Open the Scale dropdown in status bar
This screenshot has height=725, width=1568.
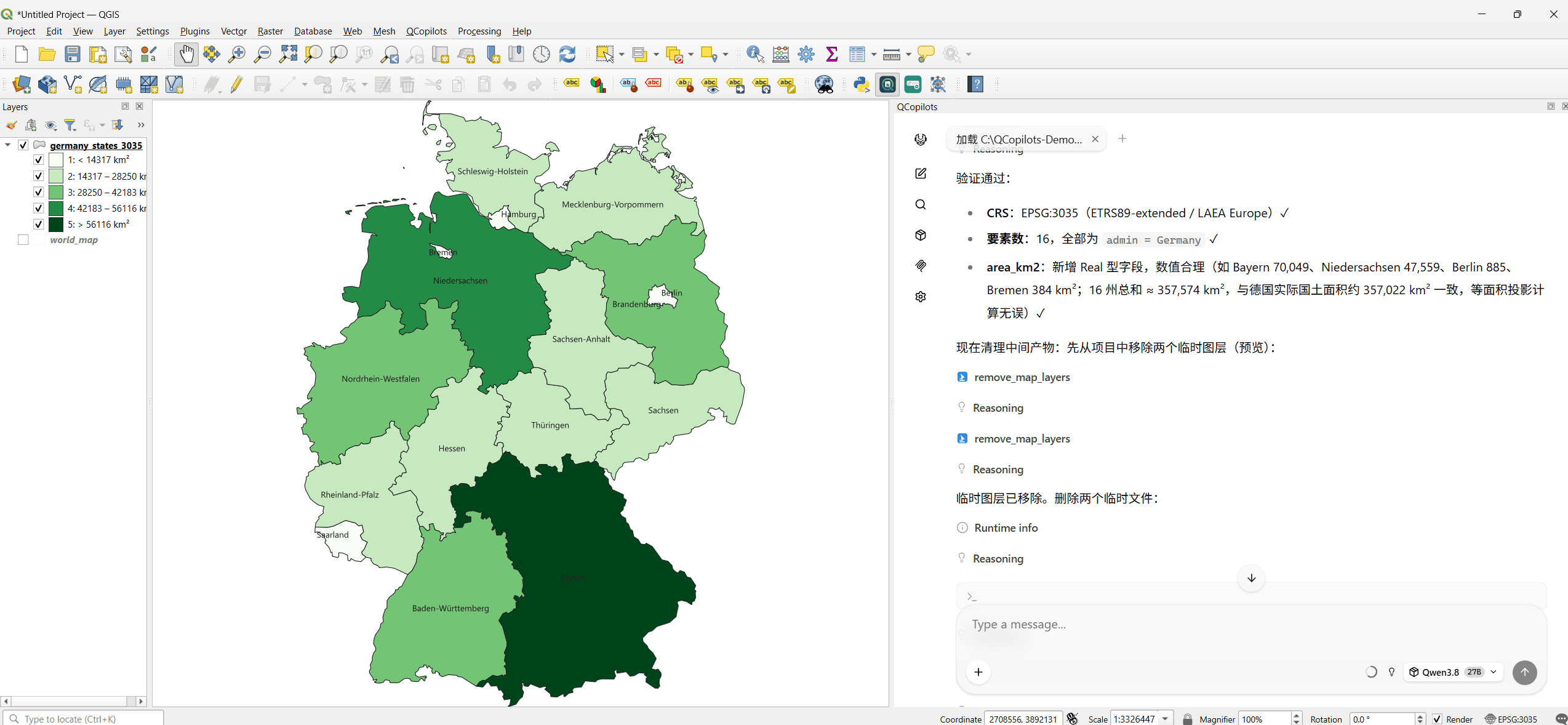tap(1166, 719)
